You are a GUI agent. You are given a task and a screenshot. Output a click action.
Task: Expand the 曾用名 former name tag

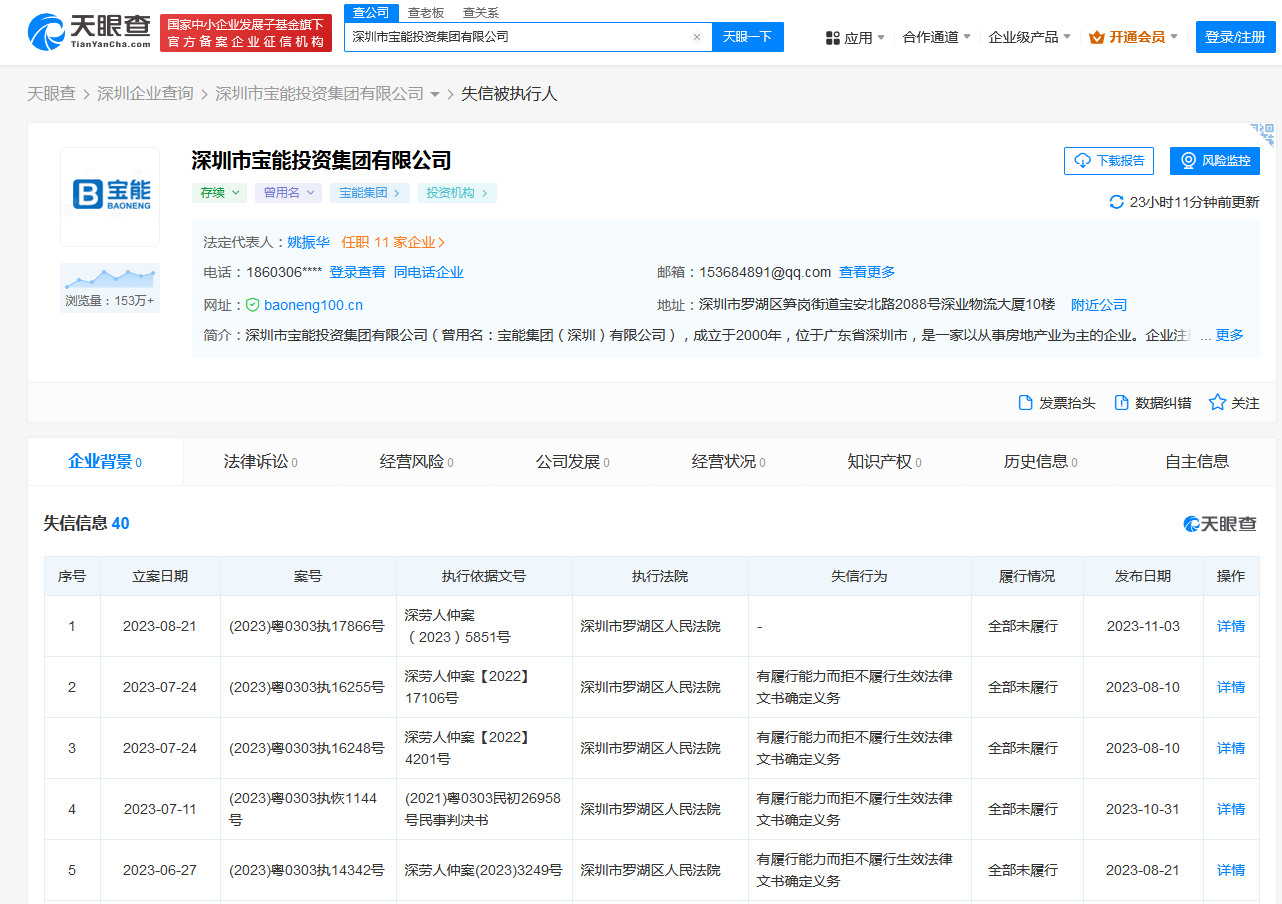[x=288, y=193]
